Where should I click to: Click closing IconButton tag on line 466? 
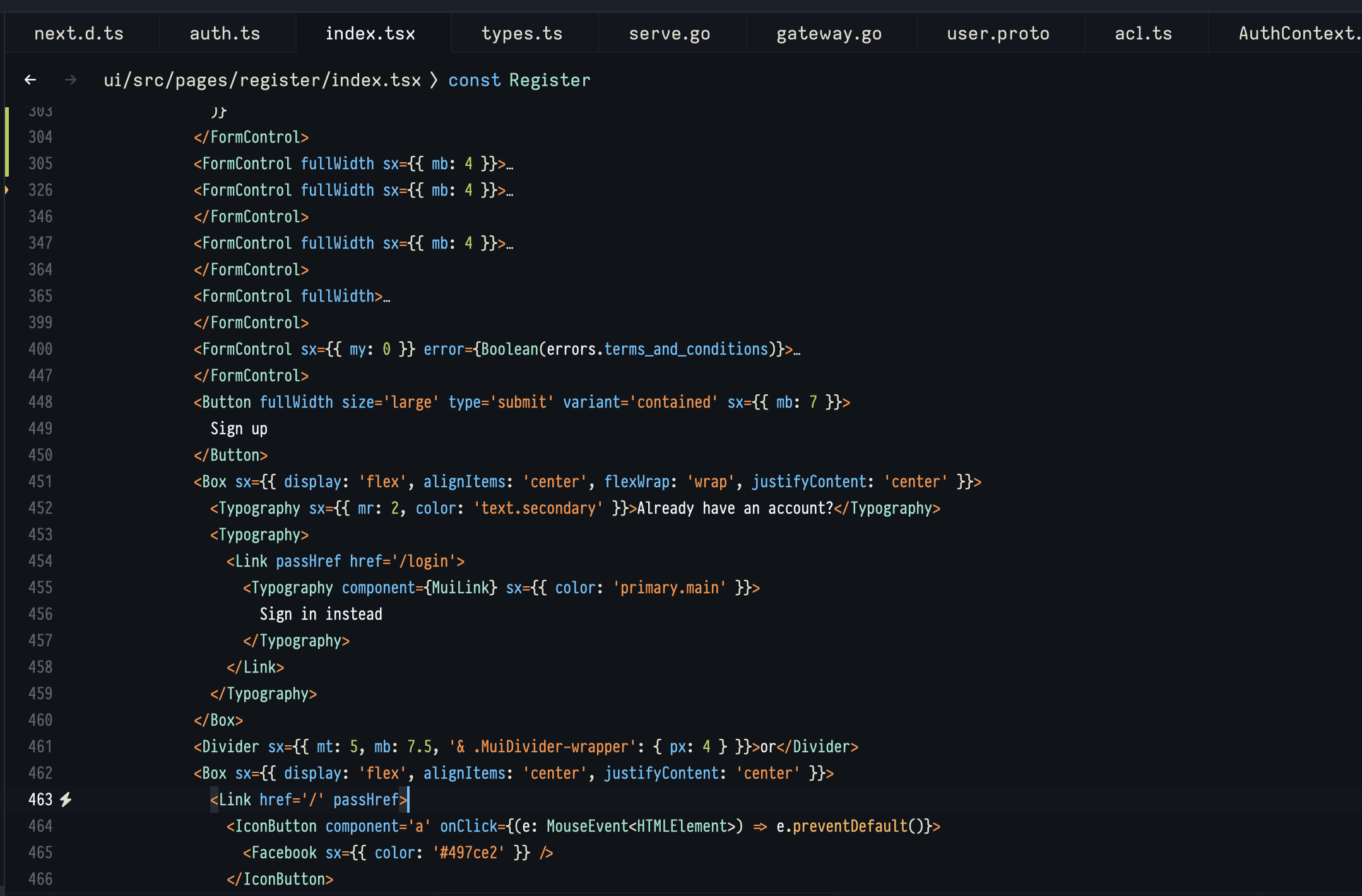click(x=280, y=880)
